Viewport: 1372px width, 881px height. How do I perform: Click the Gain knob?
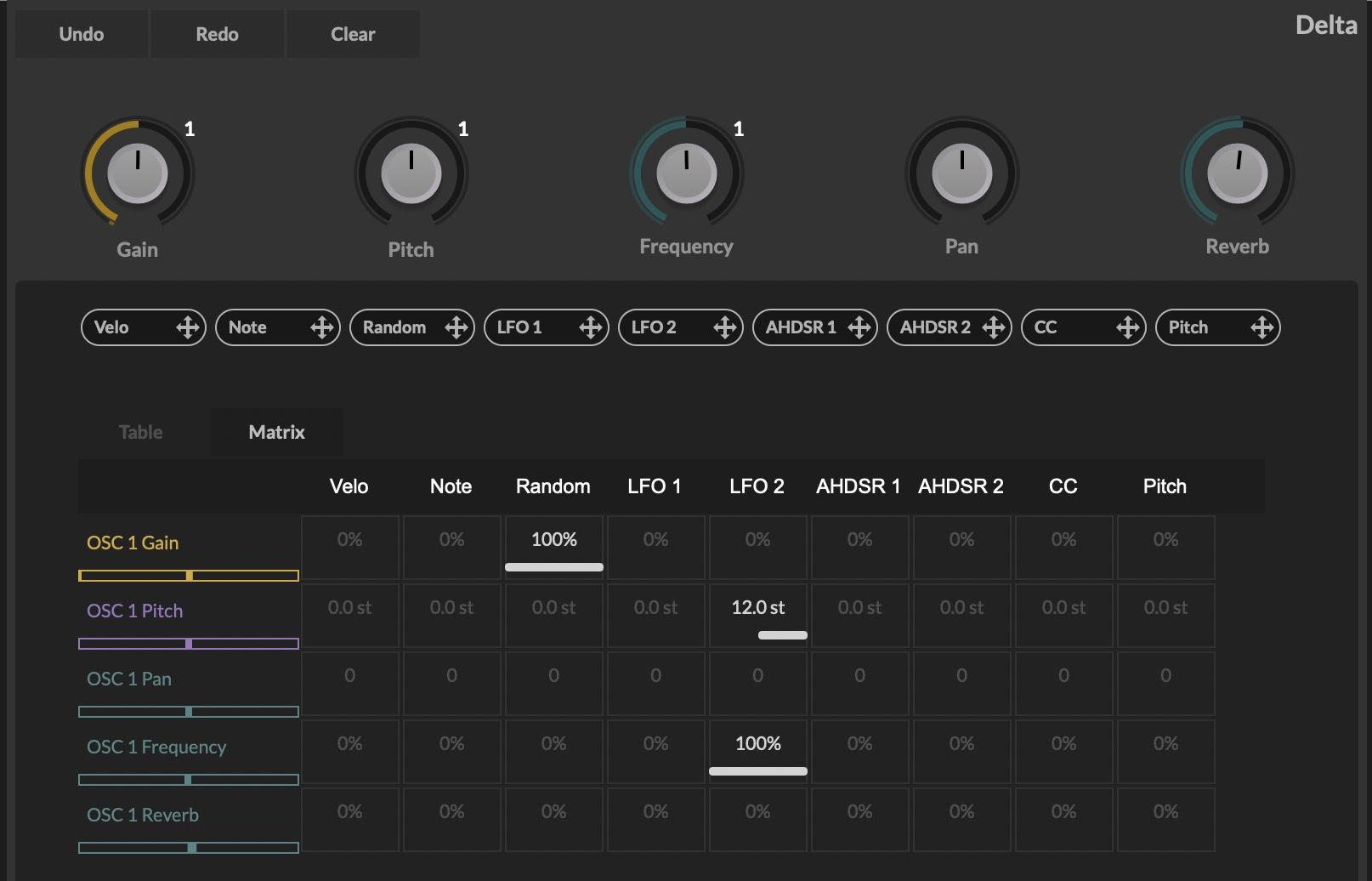(x=138, y=173)
